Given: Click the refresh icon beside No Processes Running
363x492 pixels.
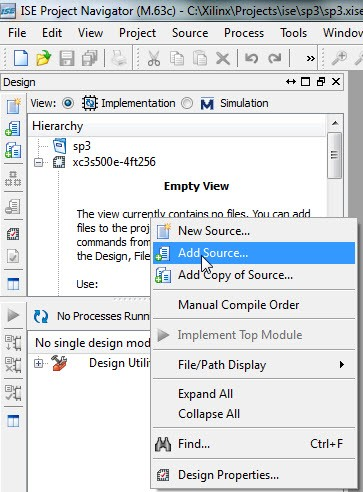Looking at the screenshot, I should pyautogui.click(x=41, y=316).
